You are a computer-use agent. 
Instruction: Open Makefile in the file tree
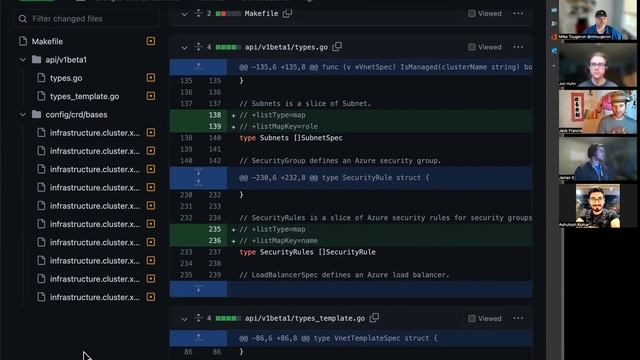coord(47,42)
